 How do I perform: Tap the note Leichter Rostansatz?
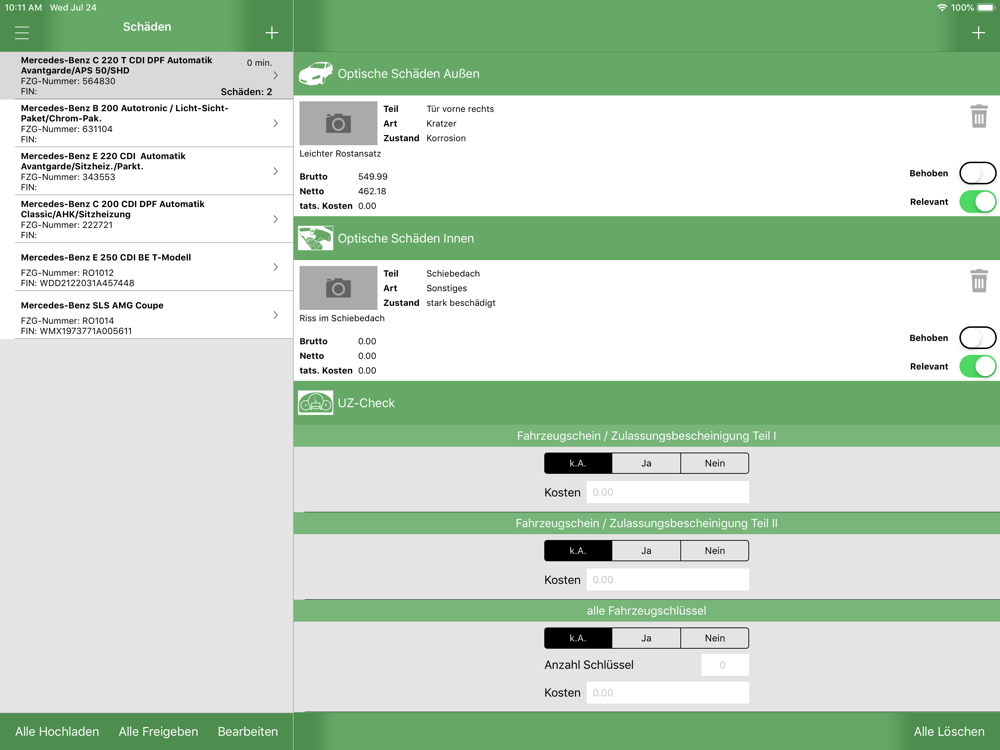coord(340,154)
